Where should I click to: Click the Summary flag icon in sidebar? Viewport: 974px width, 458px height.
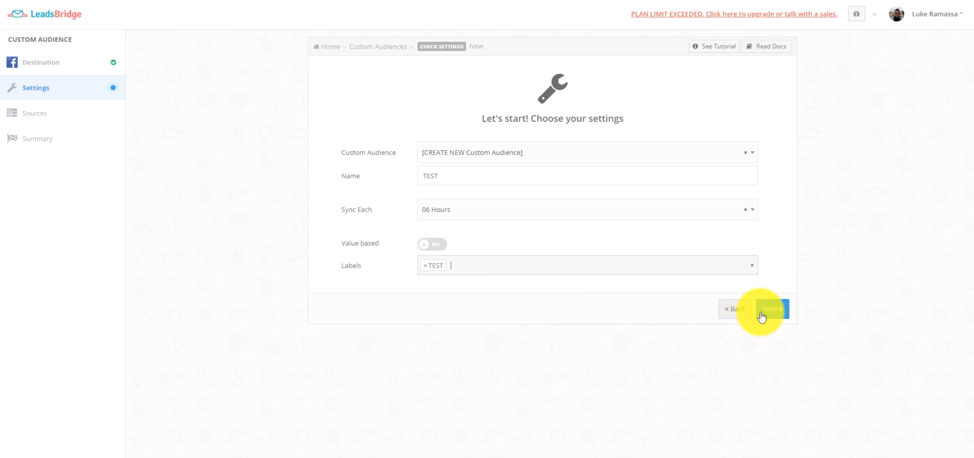12,139
